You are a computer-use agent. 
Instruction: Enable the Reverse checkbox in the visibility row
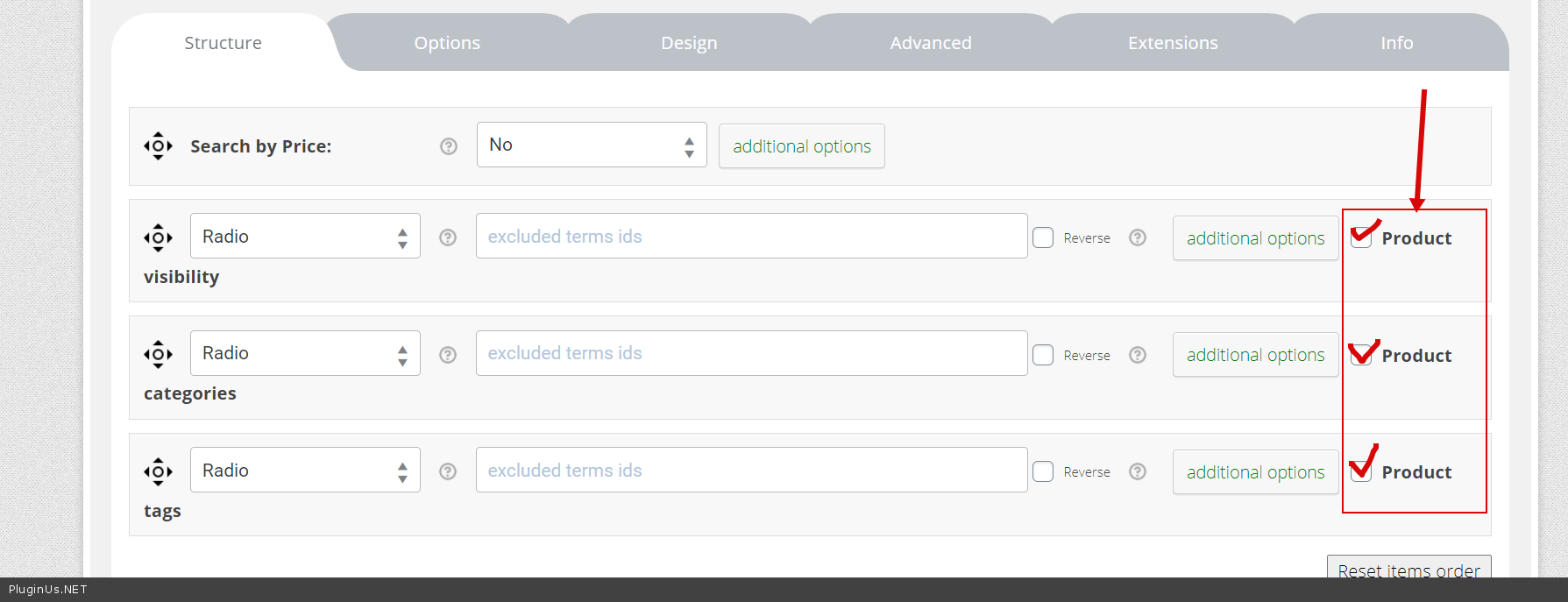click(1043, 237)
